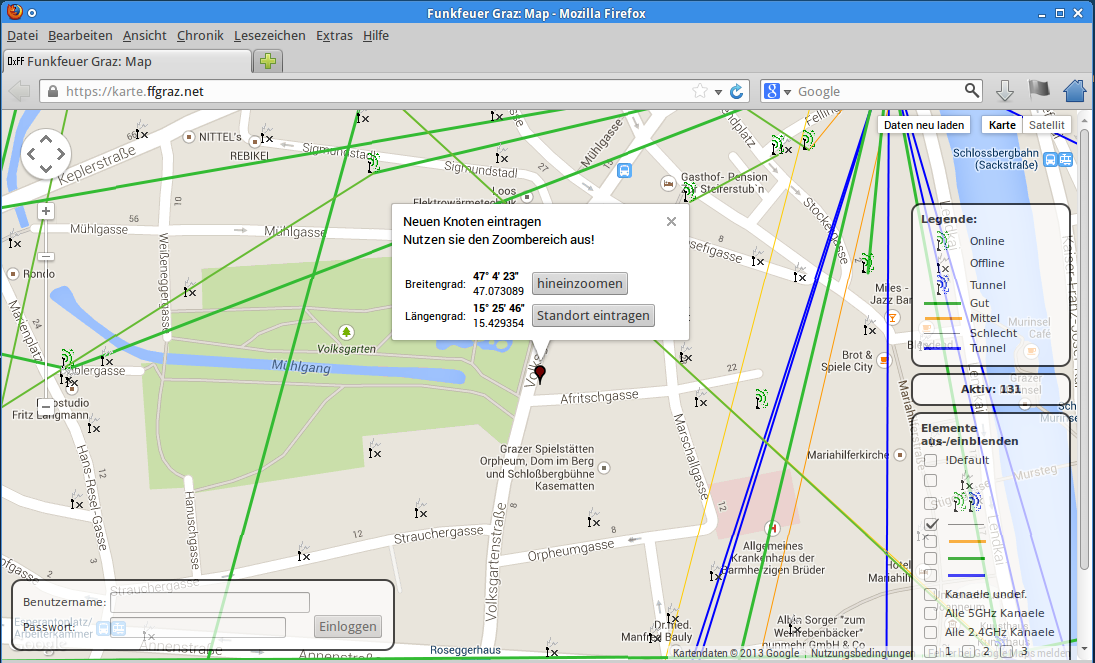
Task: Click the new tab plus button
Action: click(268, 61)
